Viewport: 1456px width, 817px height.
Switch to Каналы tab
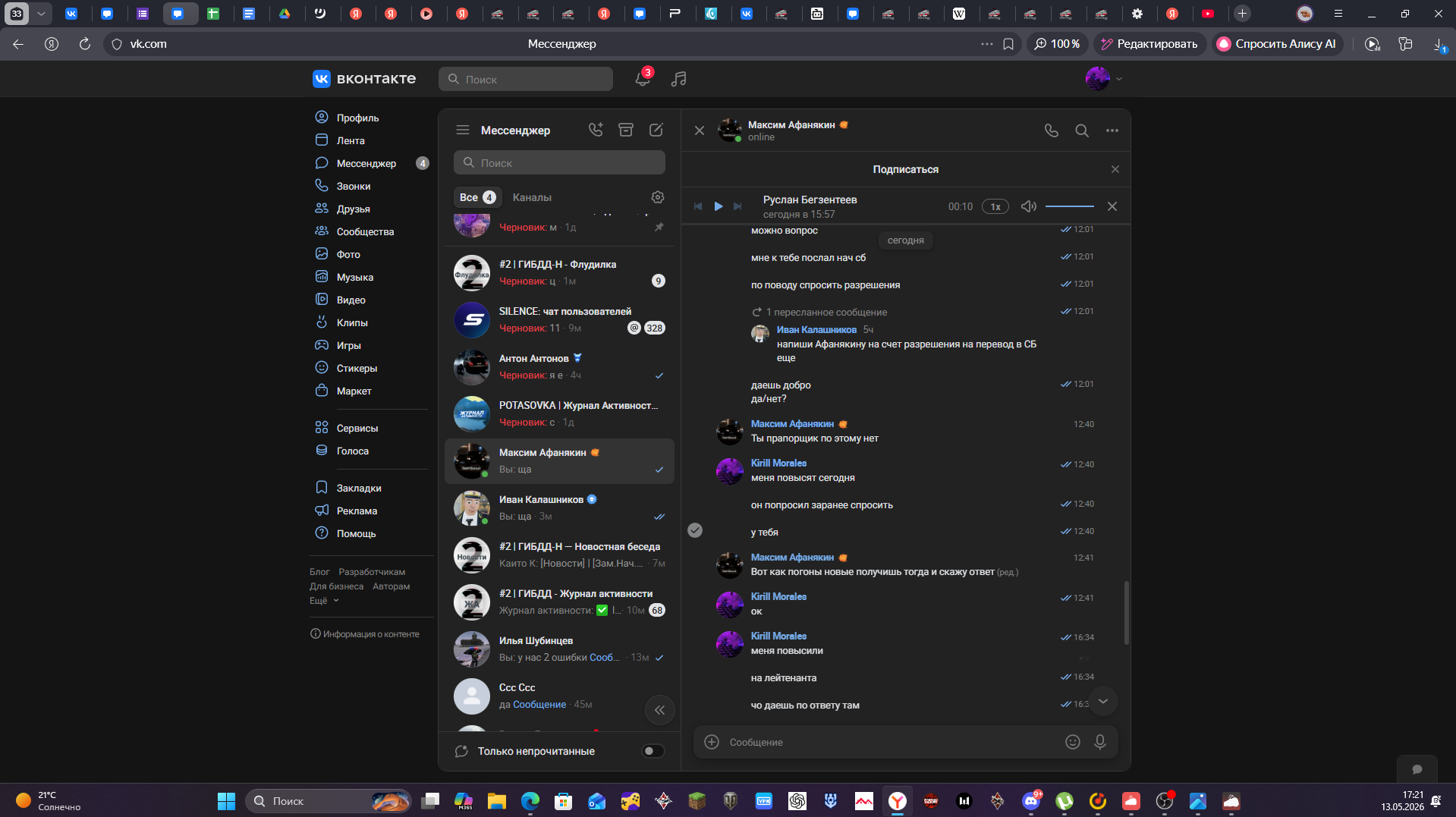[x=532, y=197]
